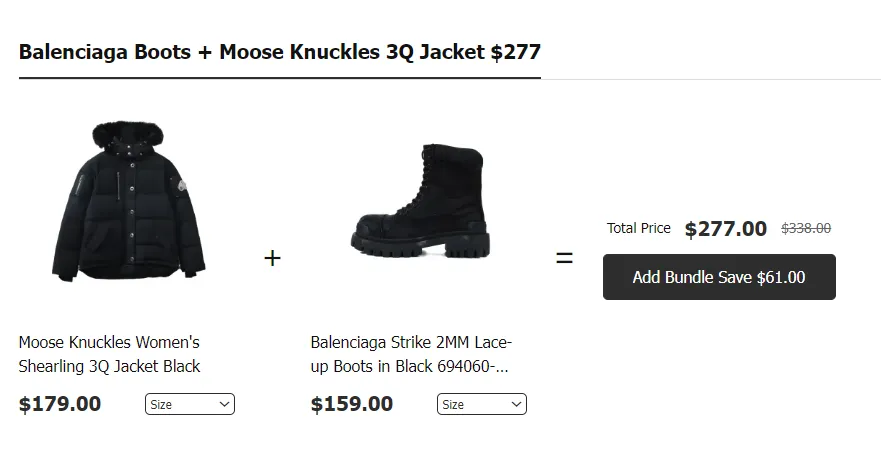
Task: Click the Total Price label
Action: (x=638, y=228)
